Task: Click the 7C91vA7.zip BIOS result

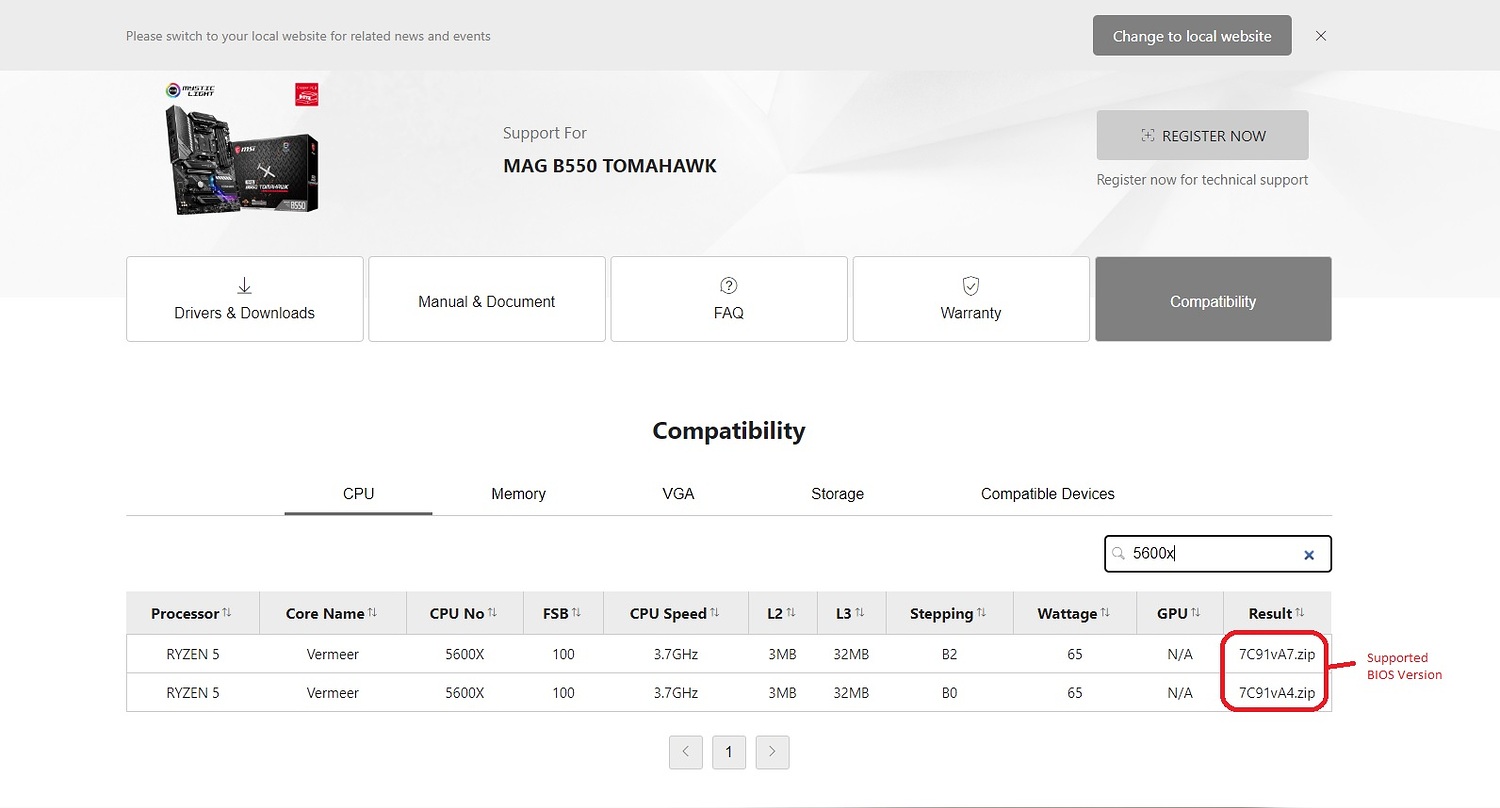Action: [1276, 655]
